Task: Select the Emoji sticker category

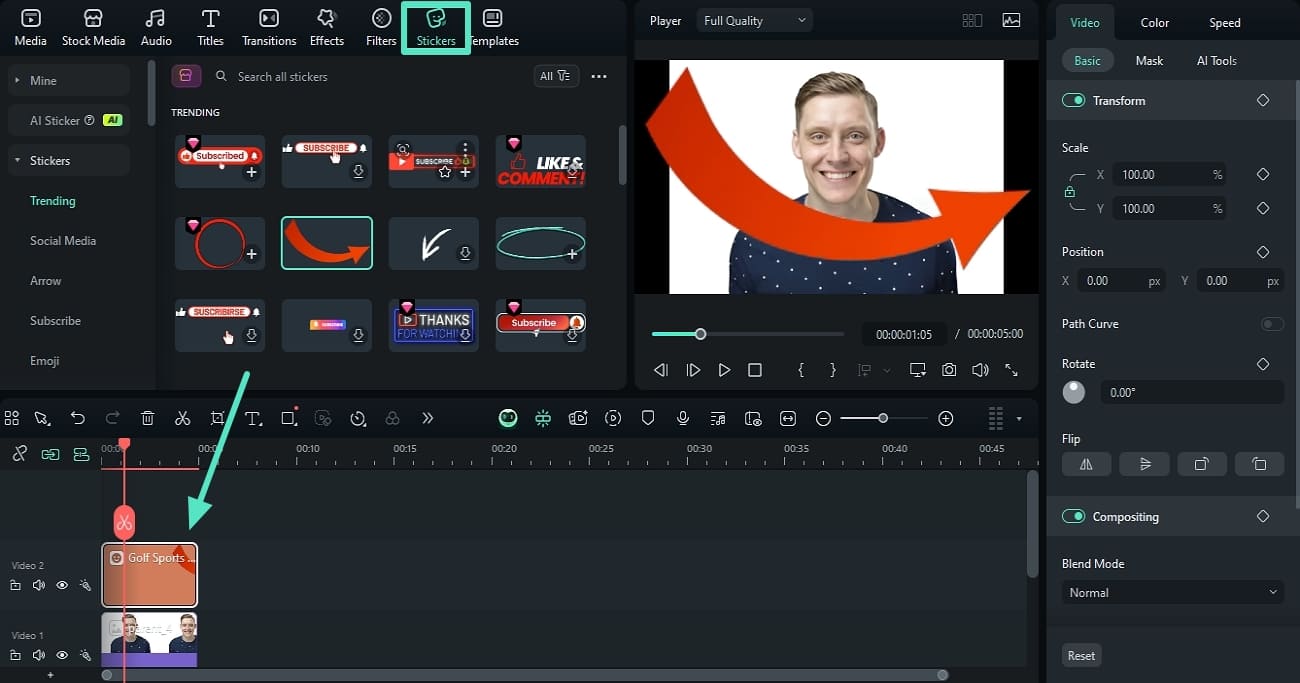Action: tap(45, 361)
